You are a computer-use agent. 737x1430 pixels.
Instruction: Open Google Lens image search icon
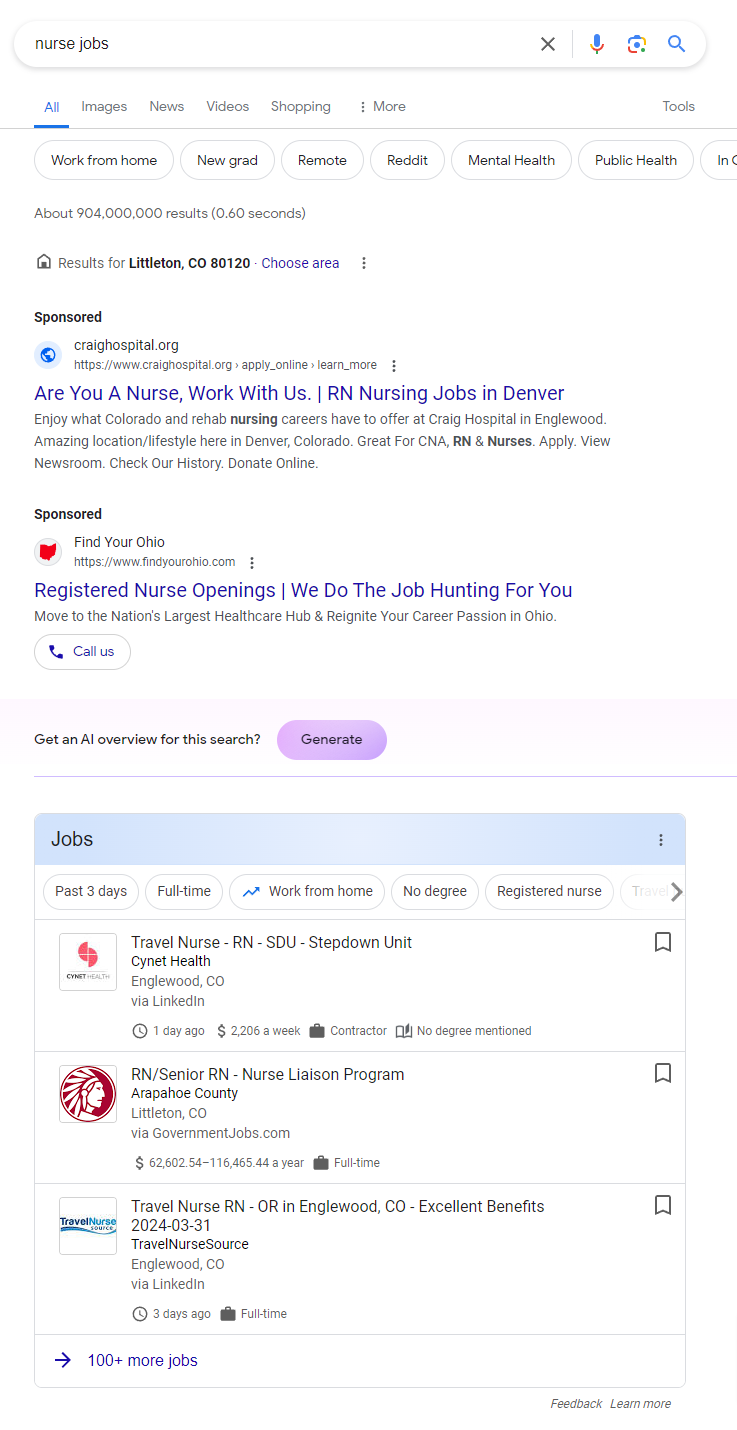637,44
